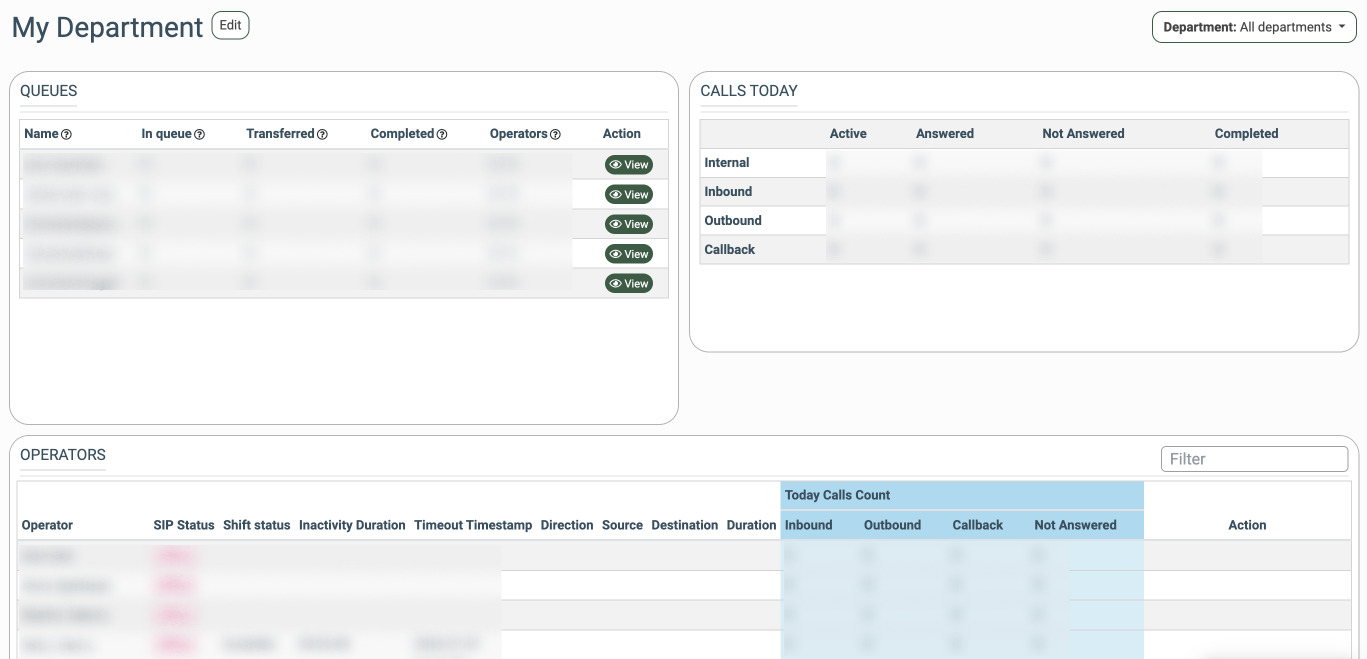View the first queue in the list
The image size is (1367, 659).
(628, 165)
